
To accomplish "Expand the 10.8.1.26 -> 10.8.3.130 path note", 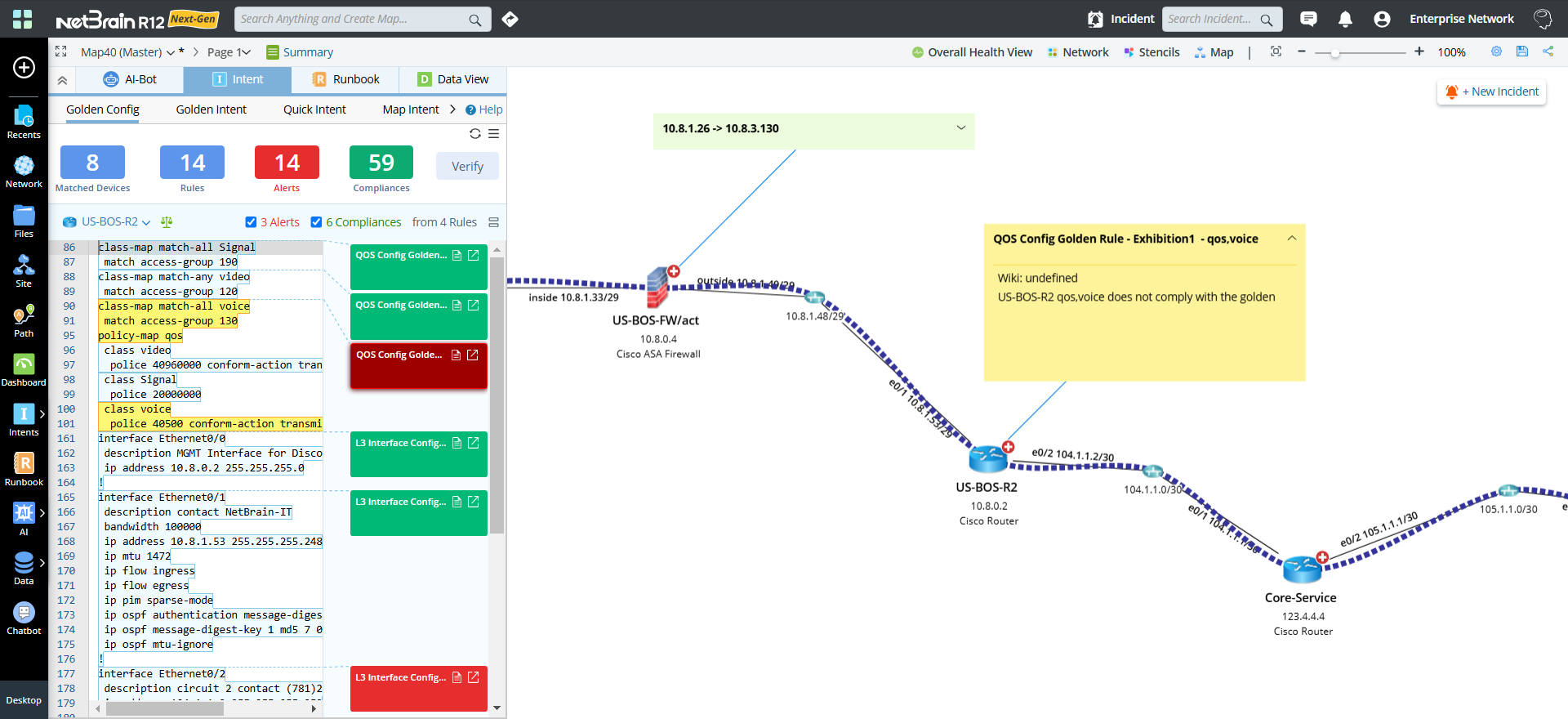I will pos(961,127).
